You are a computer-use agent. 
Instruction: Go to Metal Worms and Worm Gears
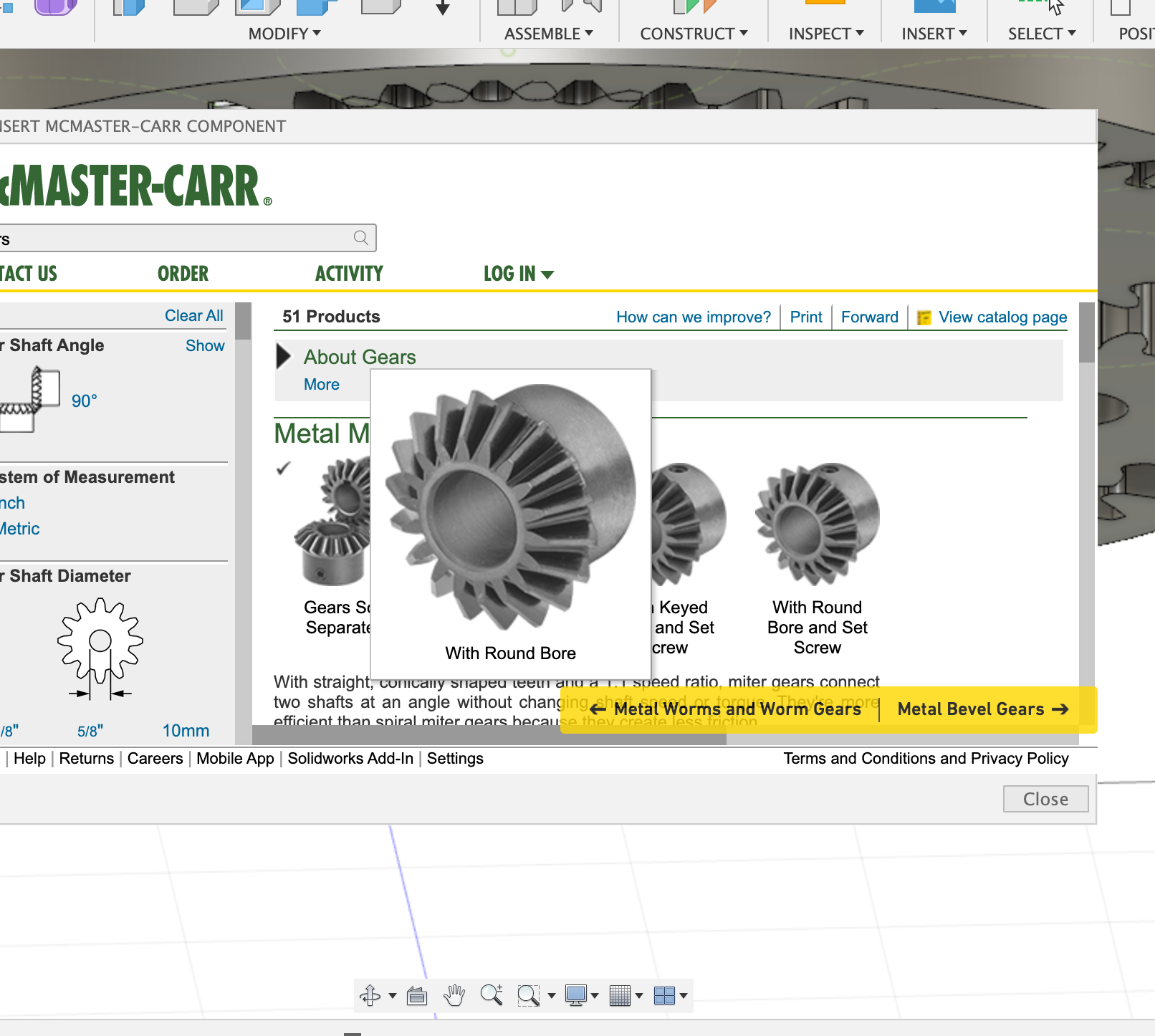tap(726, 709)
